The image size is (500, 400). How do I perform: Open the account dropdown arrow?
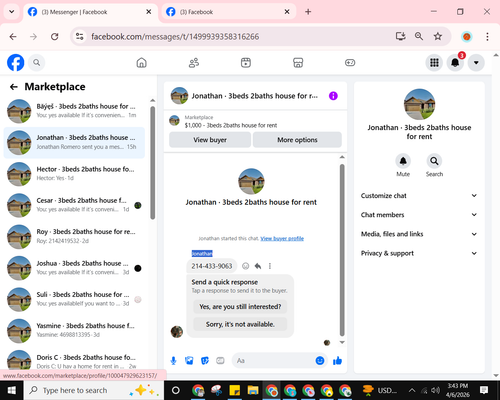pos(476,62)
